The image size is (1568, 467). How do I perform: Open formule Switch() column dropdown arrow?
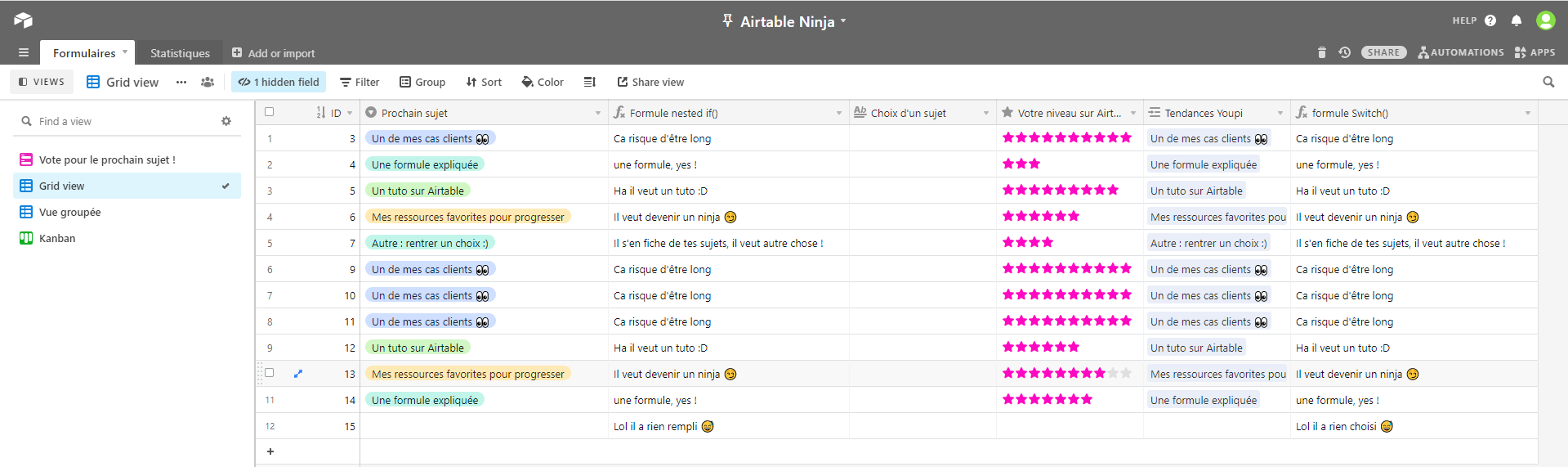[1527, 113]
